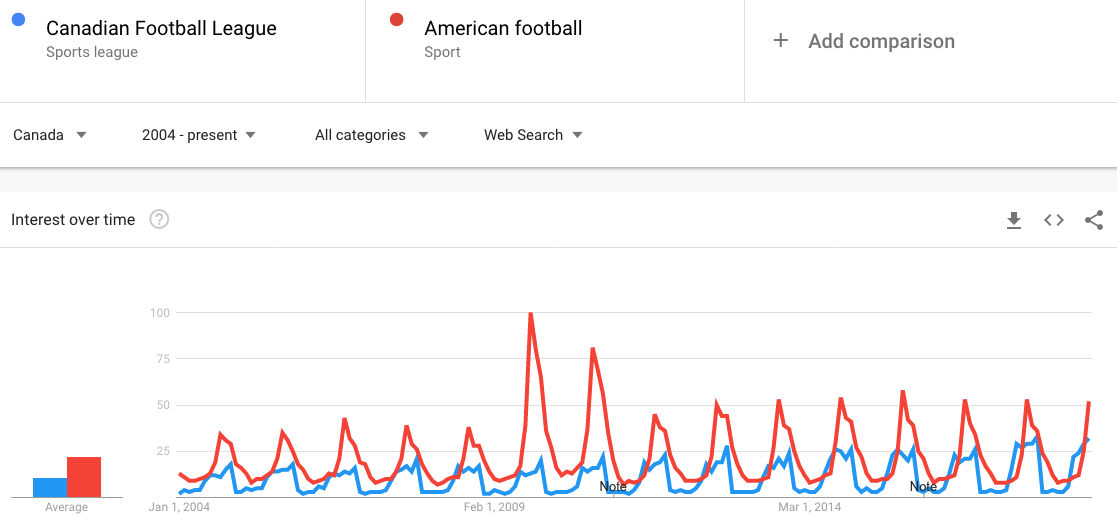Expand the 2004 - present time range dropdown
This screenshot has height=528, width=1117.
pos(199,135)
